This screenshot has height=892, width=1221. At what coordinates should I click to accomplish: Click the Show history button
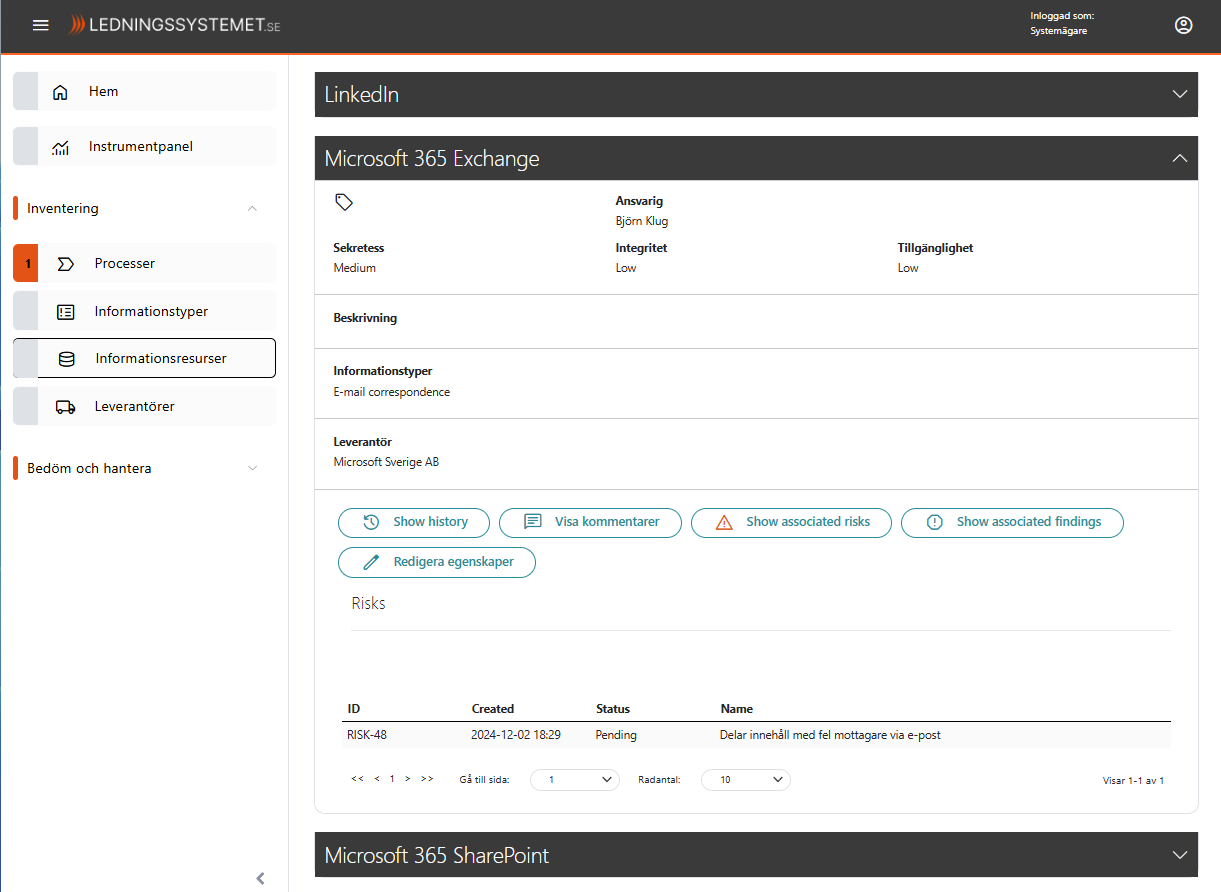(414, 522)
